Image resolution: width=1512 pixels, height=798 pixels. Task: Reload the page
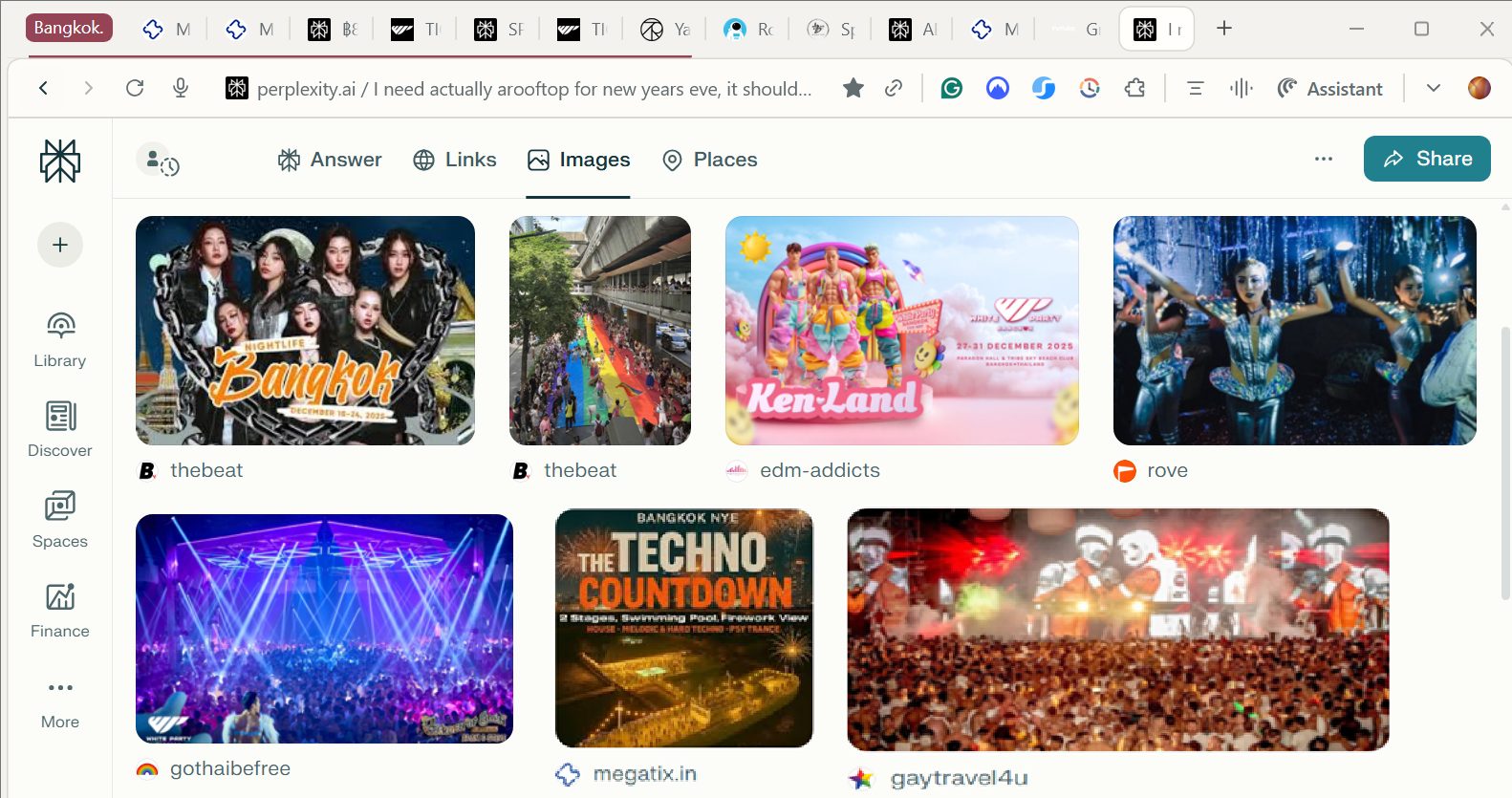pos(135,88)
